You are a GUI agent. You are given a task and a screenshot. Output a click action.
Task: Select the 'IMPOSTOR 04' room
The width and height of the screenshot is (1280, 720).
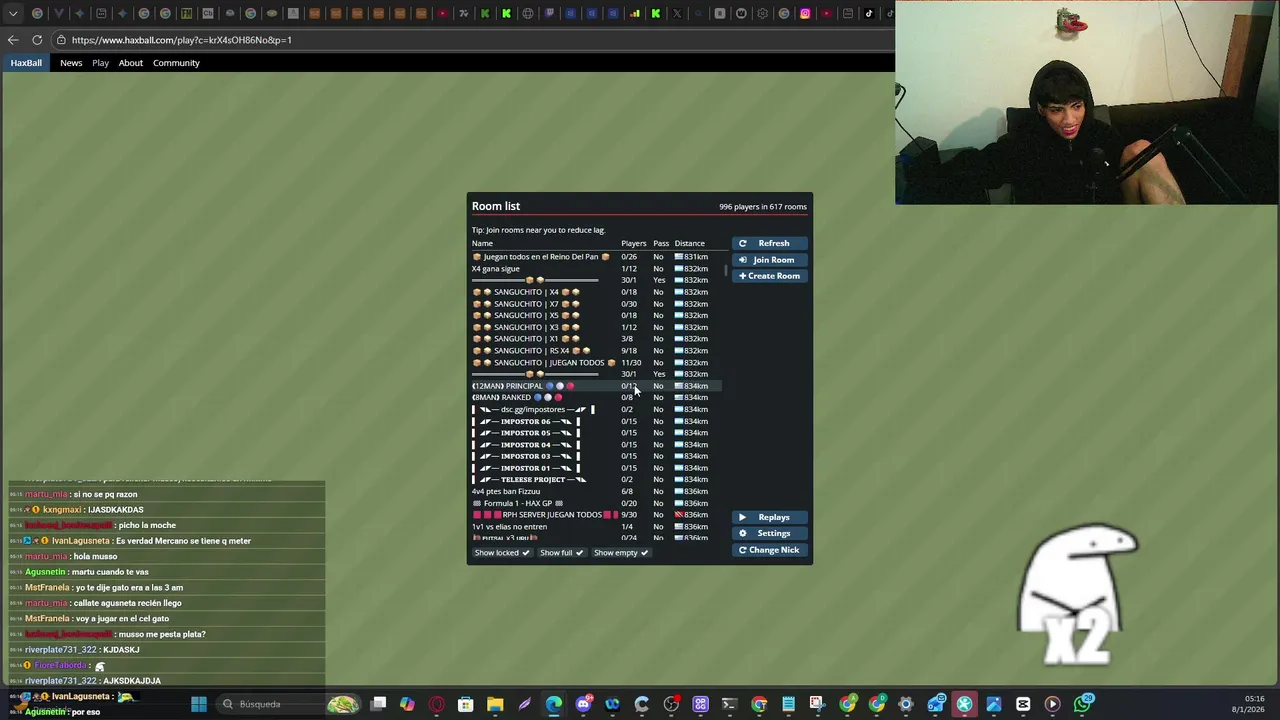pos(596,444)
